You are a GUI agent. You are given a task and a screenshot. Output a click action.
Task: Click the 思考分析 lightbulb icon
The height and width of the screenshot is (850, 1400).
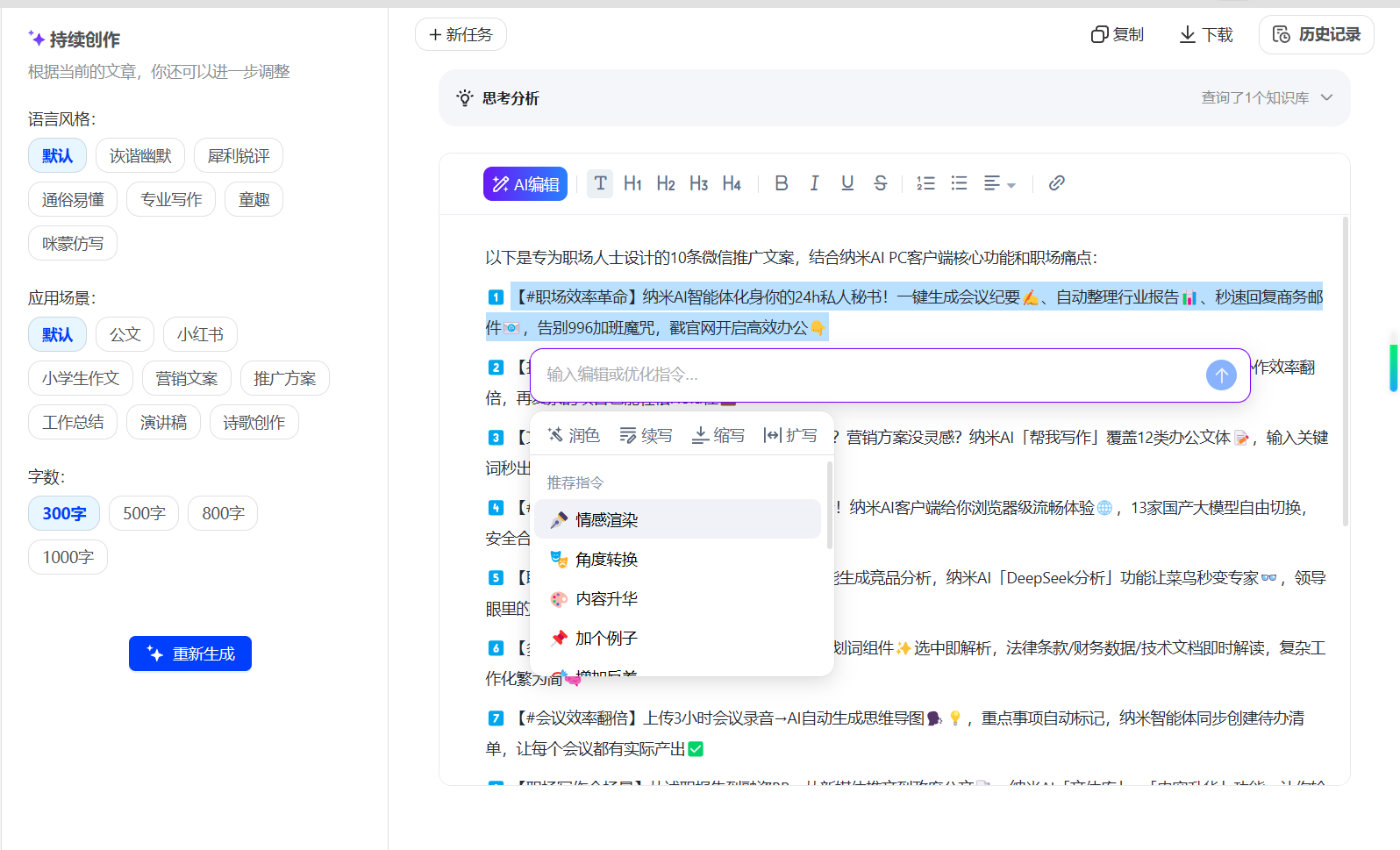pyautogui.click(x=465, y=98)
